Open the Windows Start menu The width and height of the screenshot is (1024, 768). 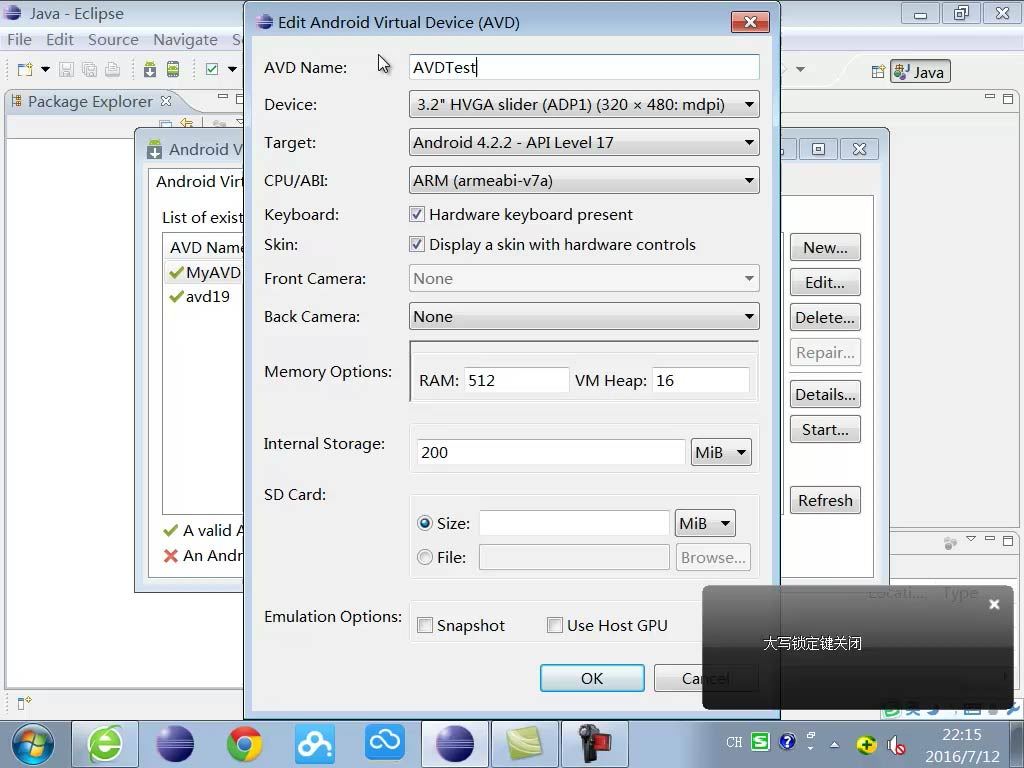(33, 744)
